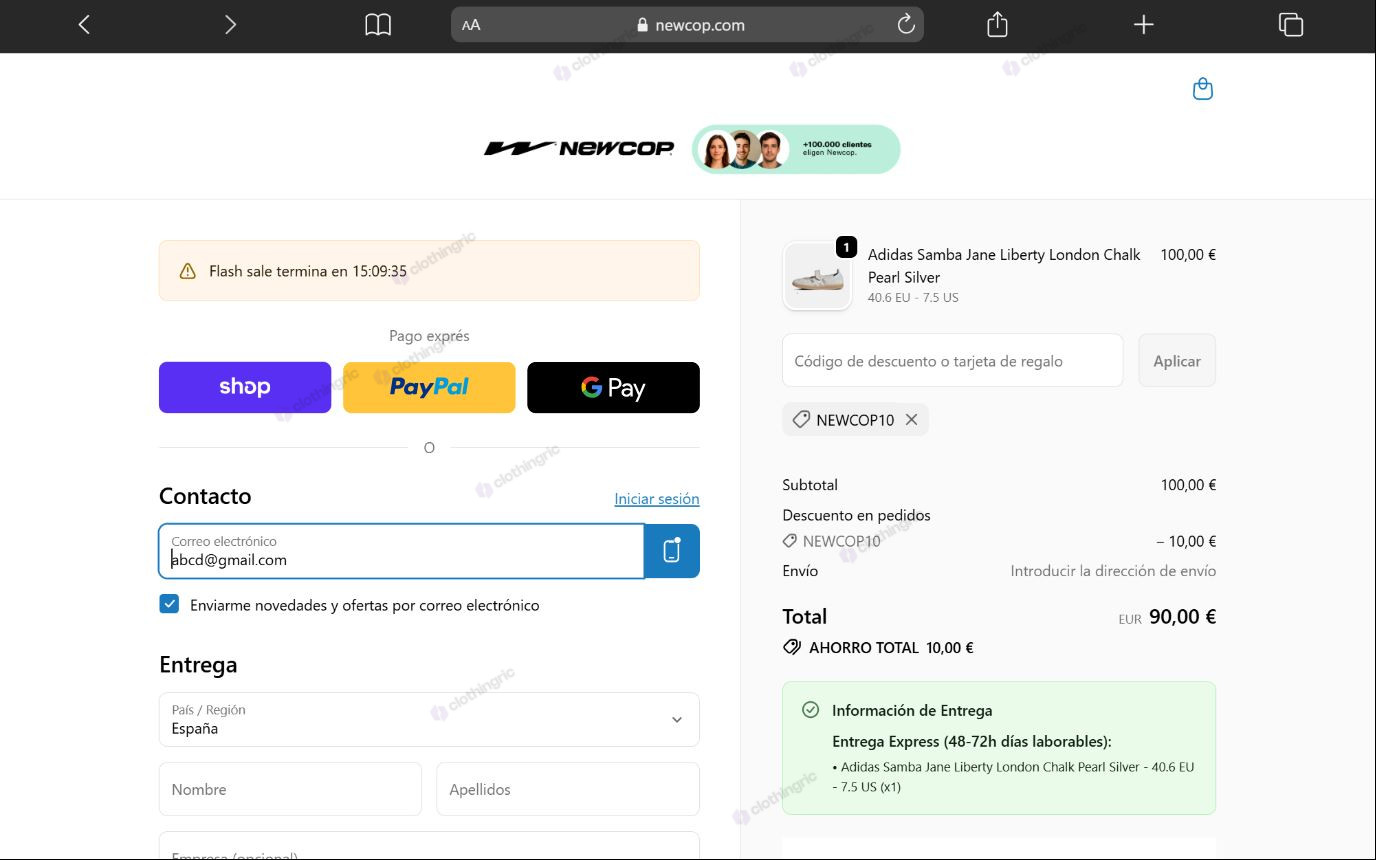The image size is (1376, 860).
Task: Click into the Apellidos field
Action: tap(568, 789)
